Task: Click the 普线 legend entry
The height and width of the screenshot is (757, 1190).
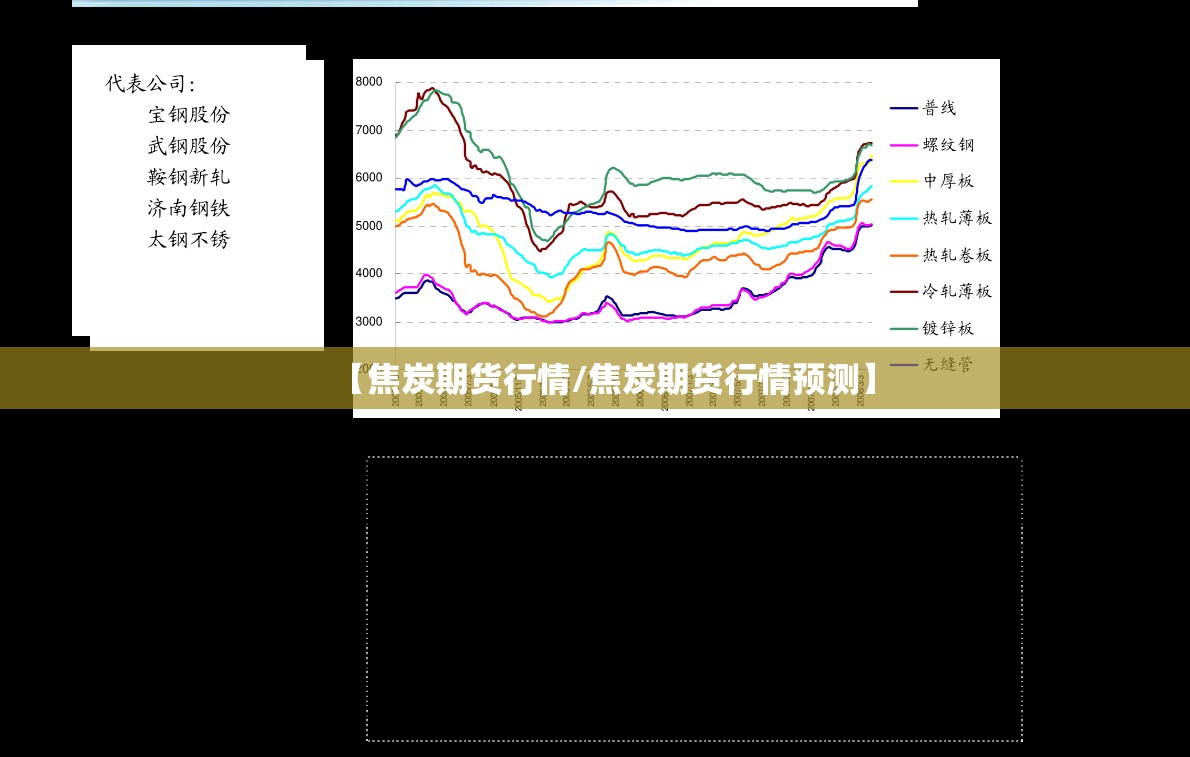Action: (923, 108)
